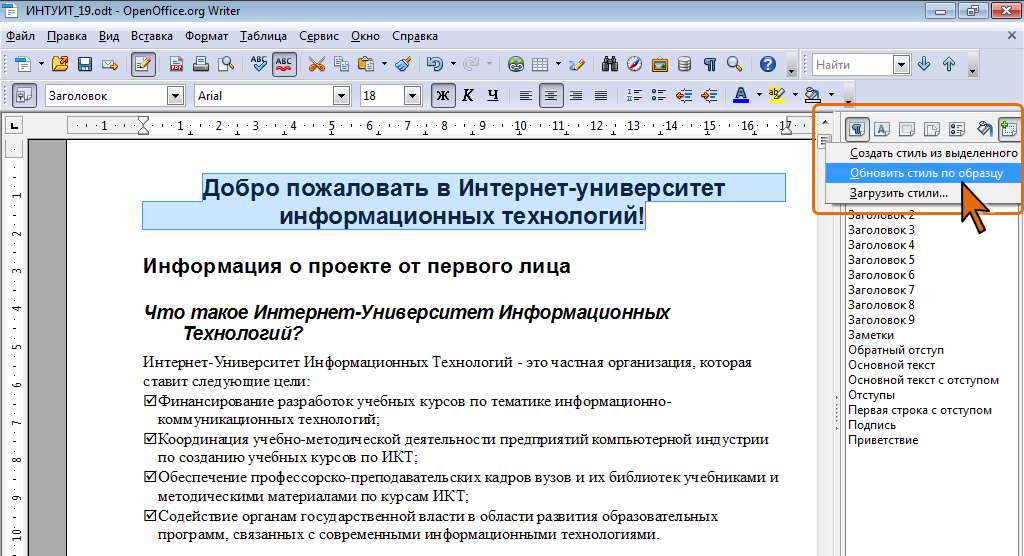Export directly as PDF icon
Screen dimensions: 1024x556
click(x=176, y=64)
